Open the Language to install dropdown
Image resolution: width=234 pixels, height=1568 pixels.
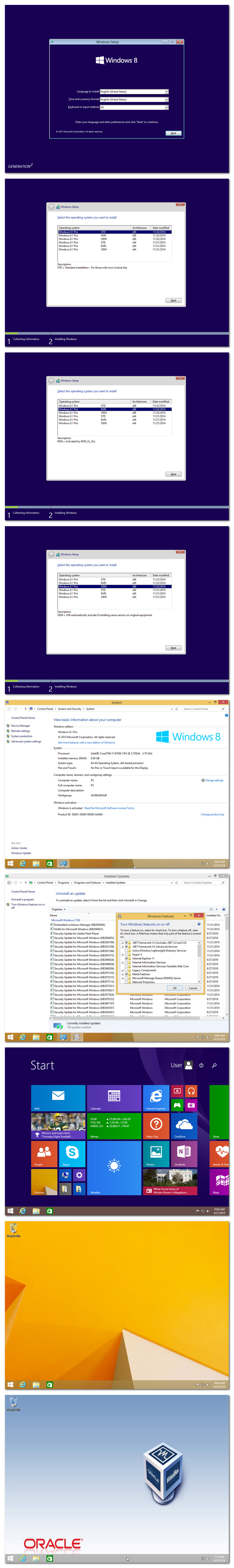(134, 92)
